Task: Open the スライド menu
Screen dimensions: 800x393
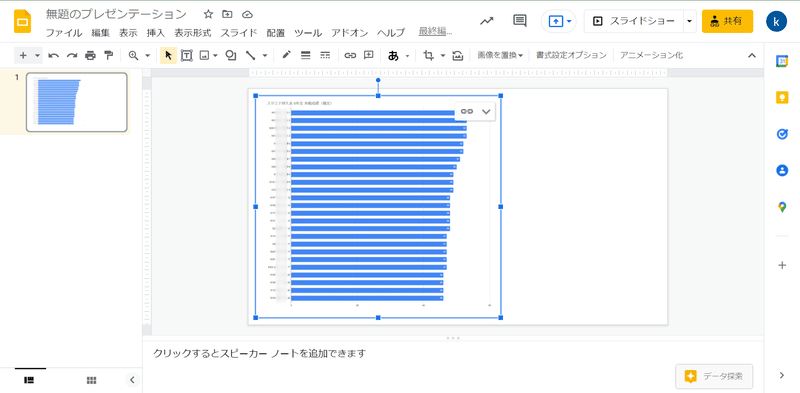Action: point(239,33)
